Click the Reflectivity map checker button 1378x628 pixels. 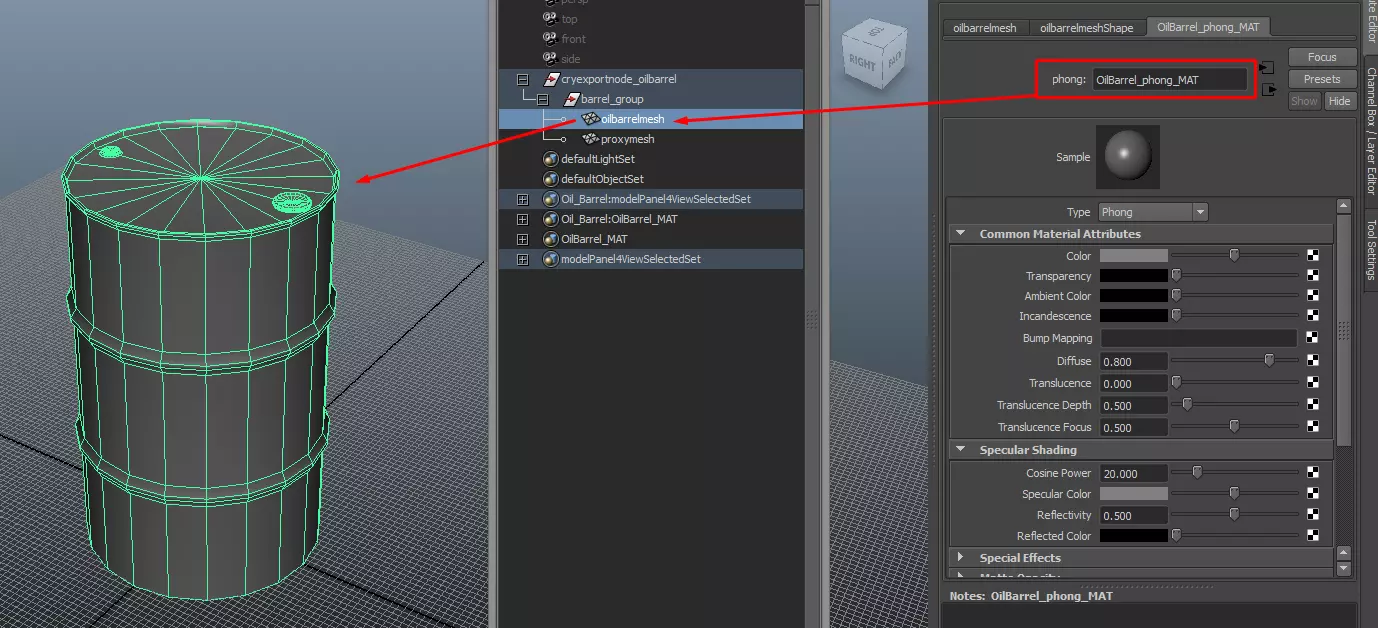click(1312, 515)
